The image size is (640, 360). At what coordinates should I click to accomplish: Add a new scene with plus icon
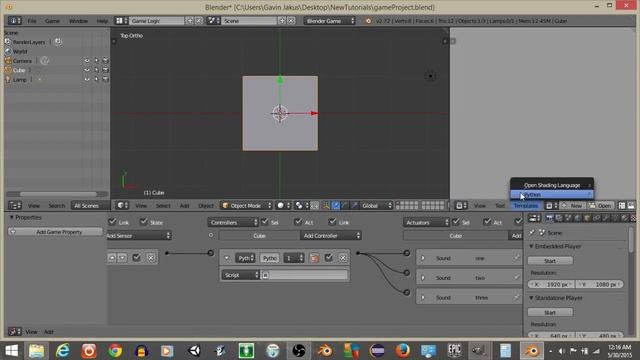pyautogui.click(x=282, y=20)
